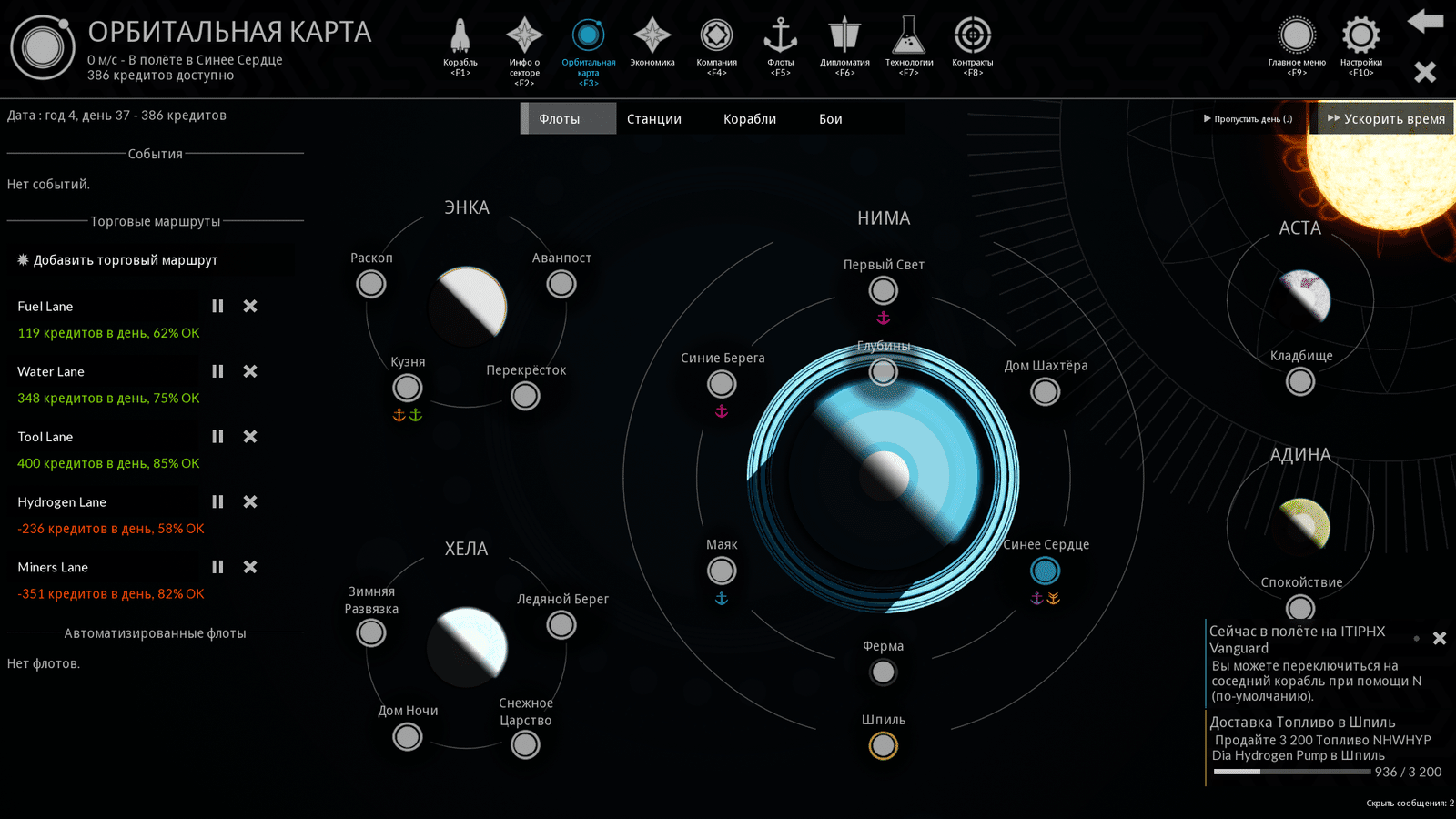Select the Кузня station node
Image resolution: width=1456 pixels, height=819 pixels.
408,388
